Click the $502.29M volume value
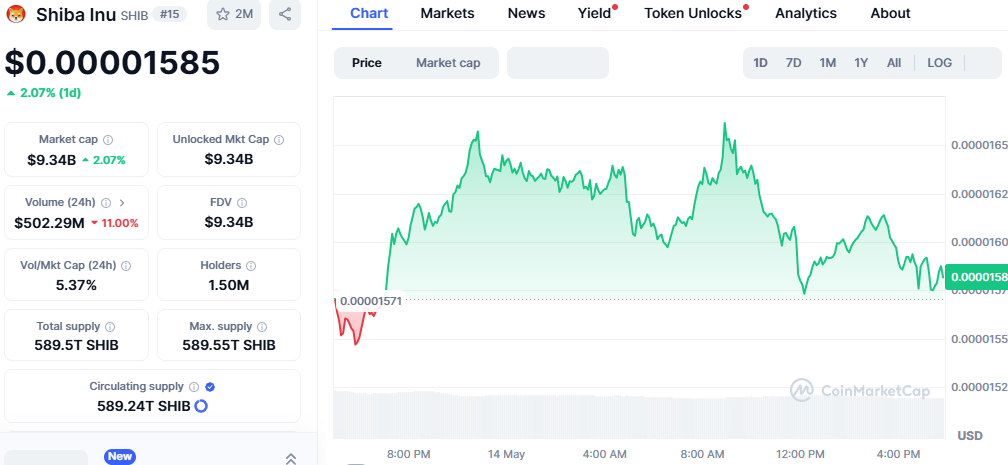 [x=50, y=223]
